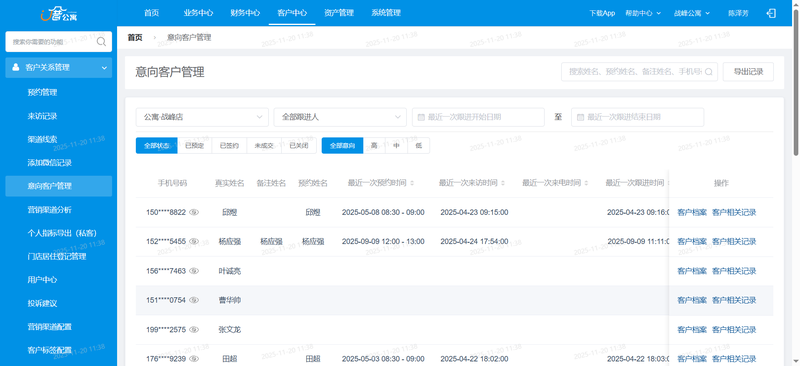Toggle eye icon beside 199****2575
This screenshot has height=366, width=800.
coord(194,330)
